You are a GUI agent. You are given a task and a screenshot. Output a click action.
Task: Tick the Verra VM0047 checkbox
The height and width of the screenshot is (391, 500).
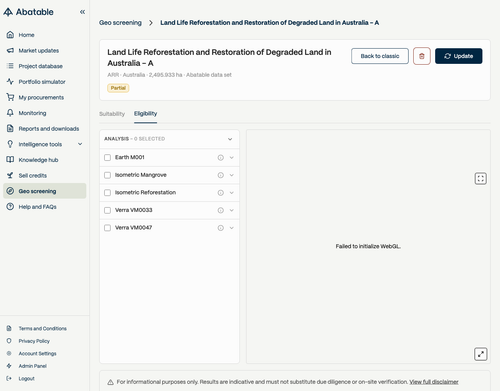[107, 228]
